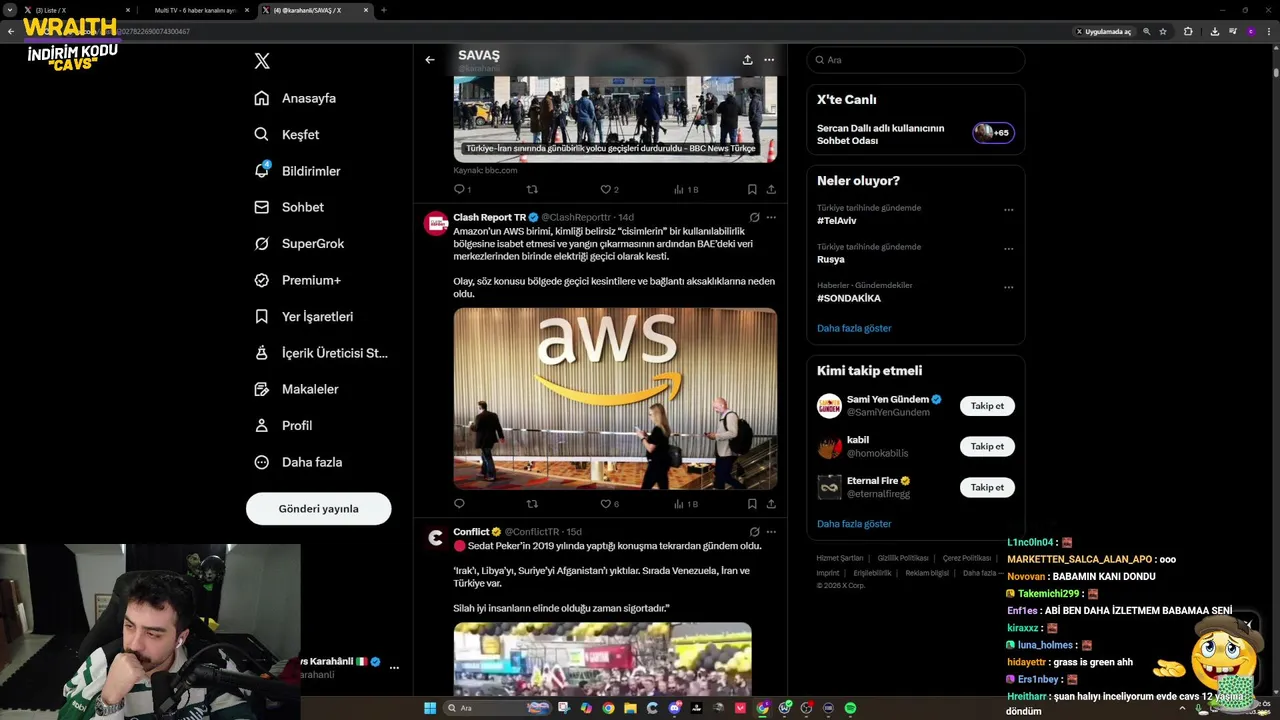Click the X logo in the sidebar
Viewport: 1280px width, 720px height.
(x=262, y=61)
